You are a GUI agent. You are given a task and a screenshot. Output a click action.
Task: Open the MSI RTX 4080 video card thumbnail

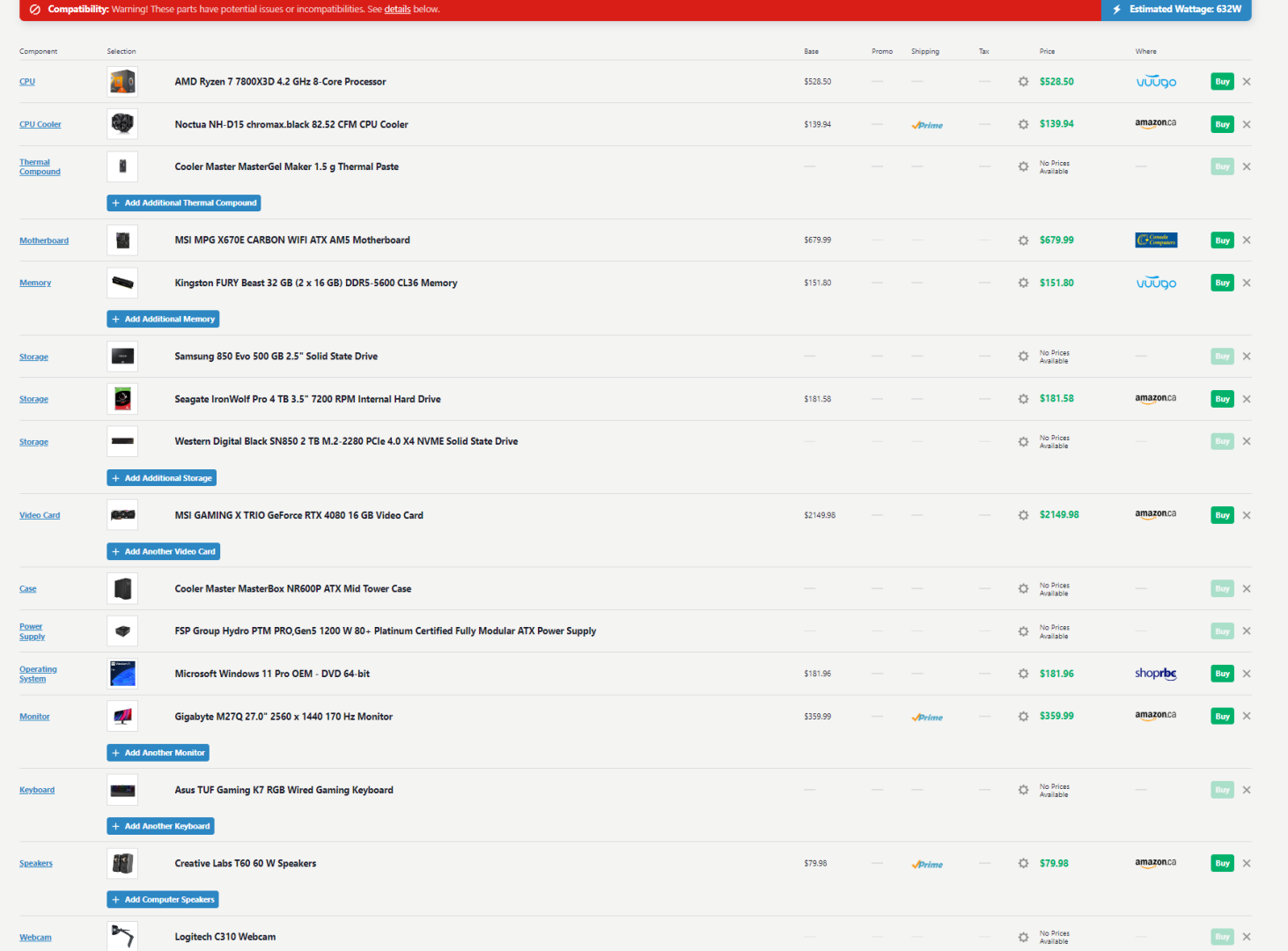click(x=122, y=515)
